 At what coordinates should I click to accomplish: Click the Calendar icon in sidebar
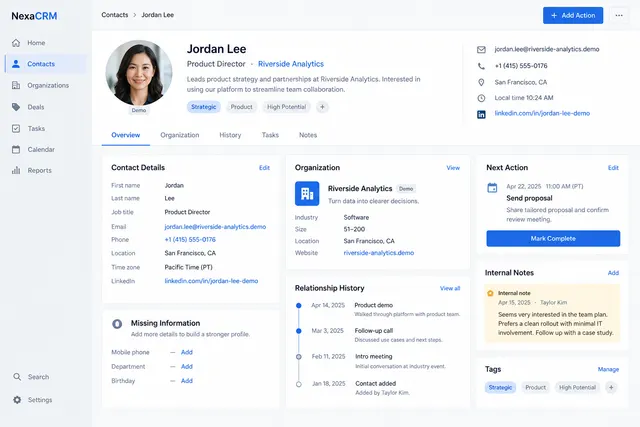[x=16, y=149]
